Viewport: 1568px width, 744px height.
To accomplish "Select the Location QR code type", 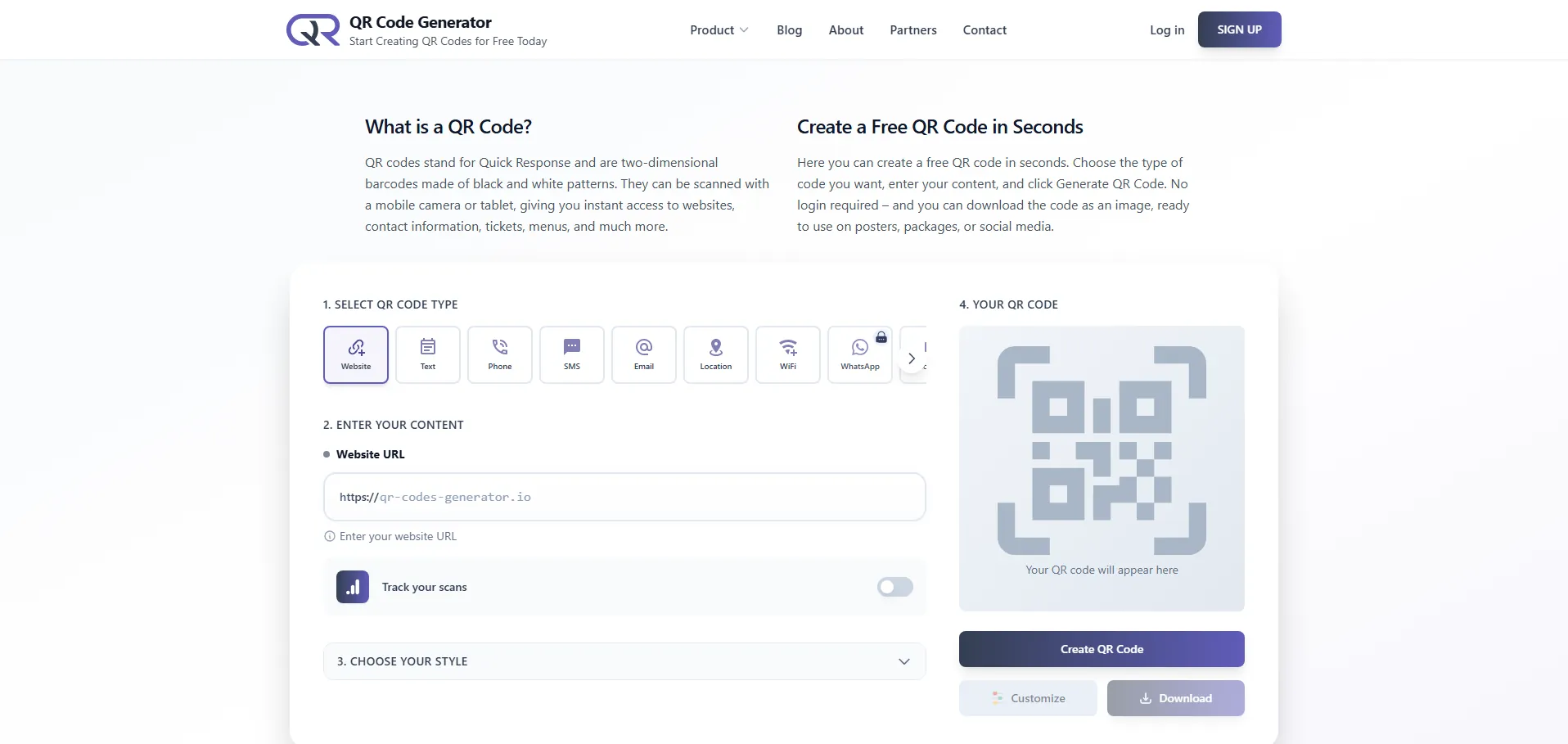I will point(716,354).
